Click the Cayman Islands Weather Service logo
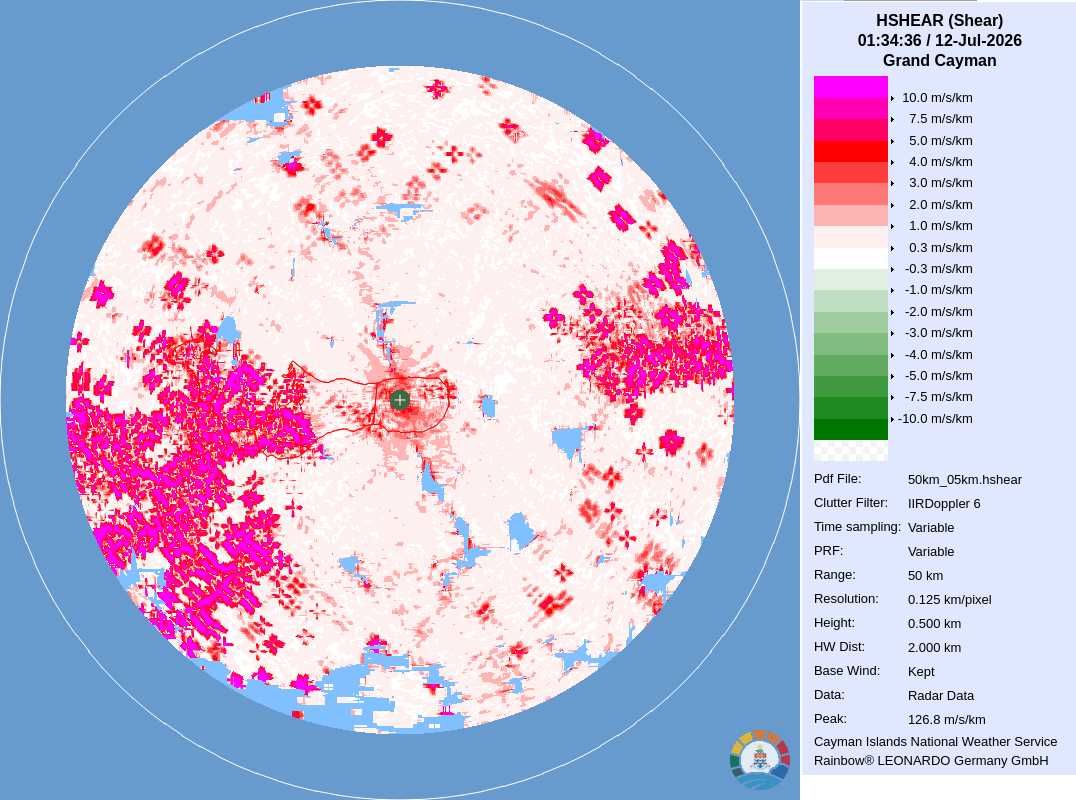This screenshot has height=800, width=1076. (x=760, y=760)
